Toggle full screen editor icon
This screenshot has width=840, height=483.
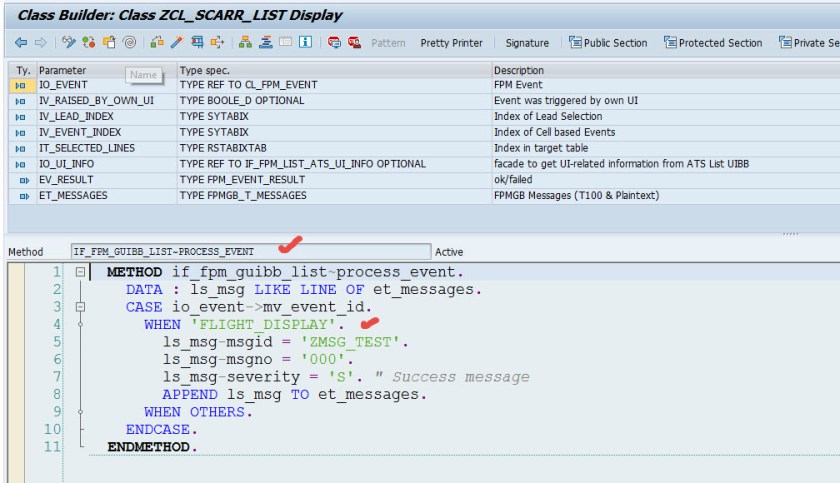(286, 42)
